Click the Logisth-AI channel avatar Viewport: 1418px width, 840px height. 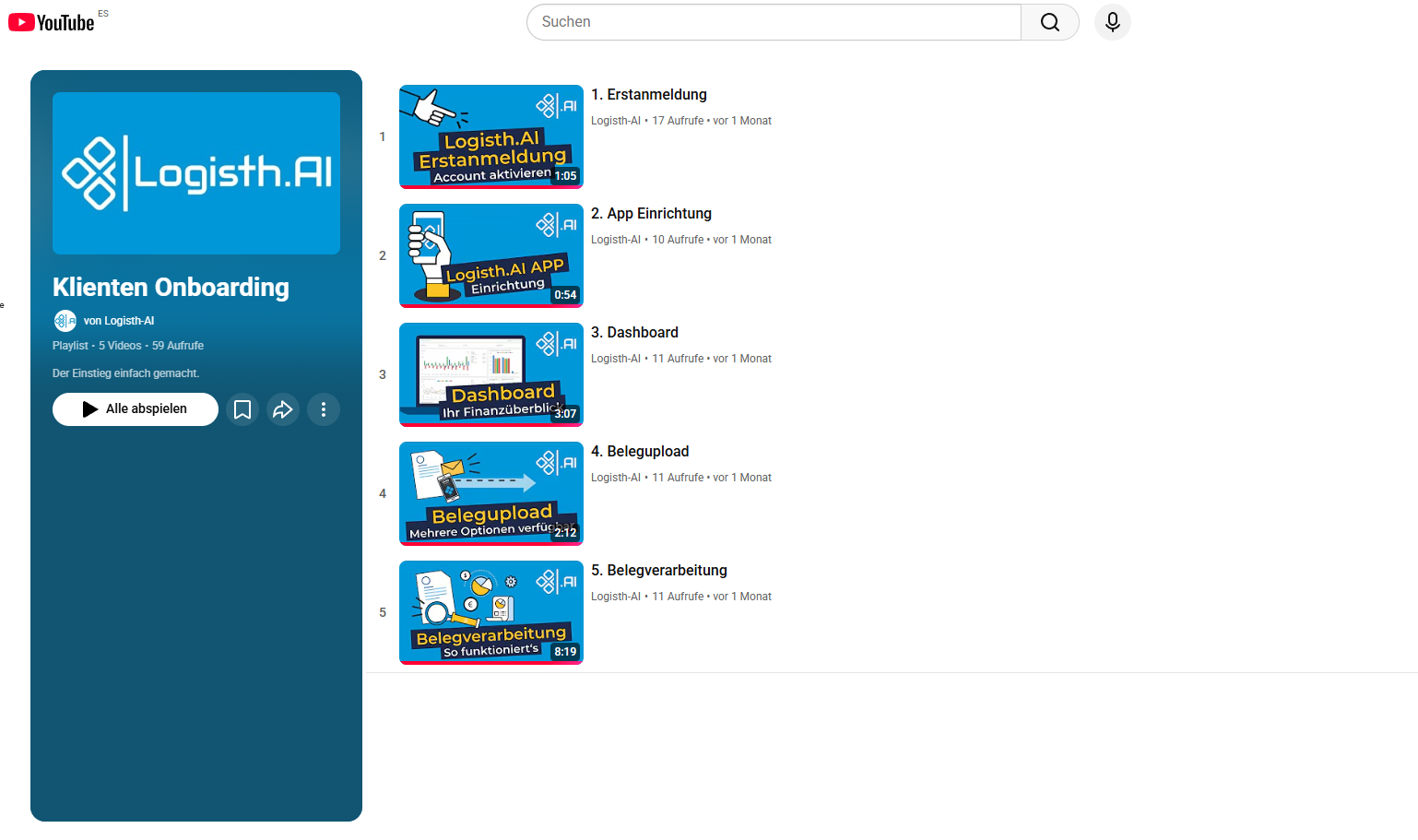tap(65, 321)
